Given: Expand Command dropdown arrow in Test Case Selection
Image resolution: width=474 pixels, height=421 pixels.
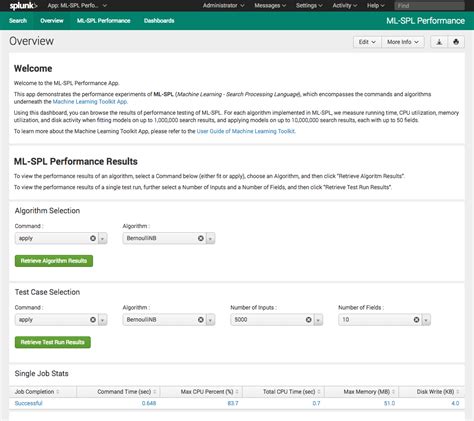Looking at the screenshot, I should [102, 320].
